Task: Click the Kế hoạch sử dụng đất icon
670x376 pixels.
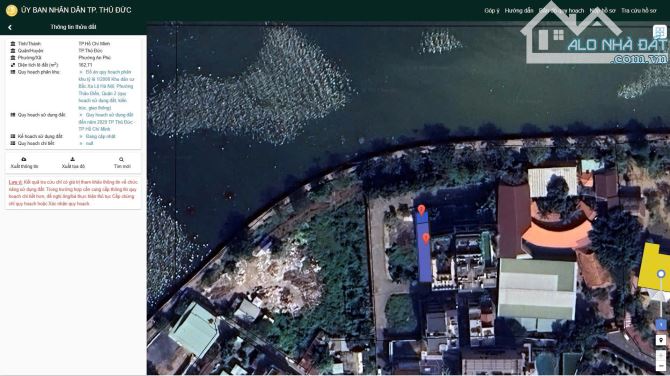Action: [x=13, y=136]
